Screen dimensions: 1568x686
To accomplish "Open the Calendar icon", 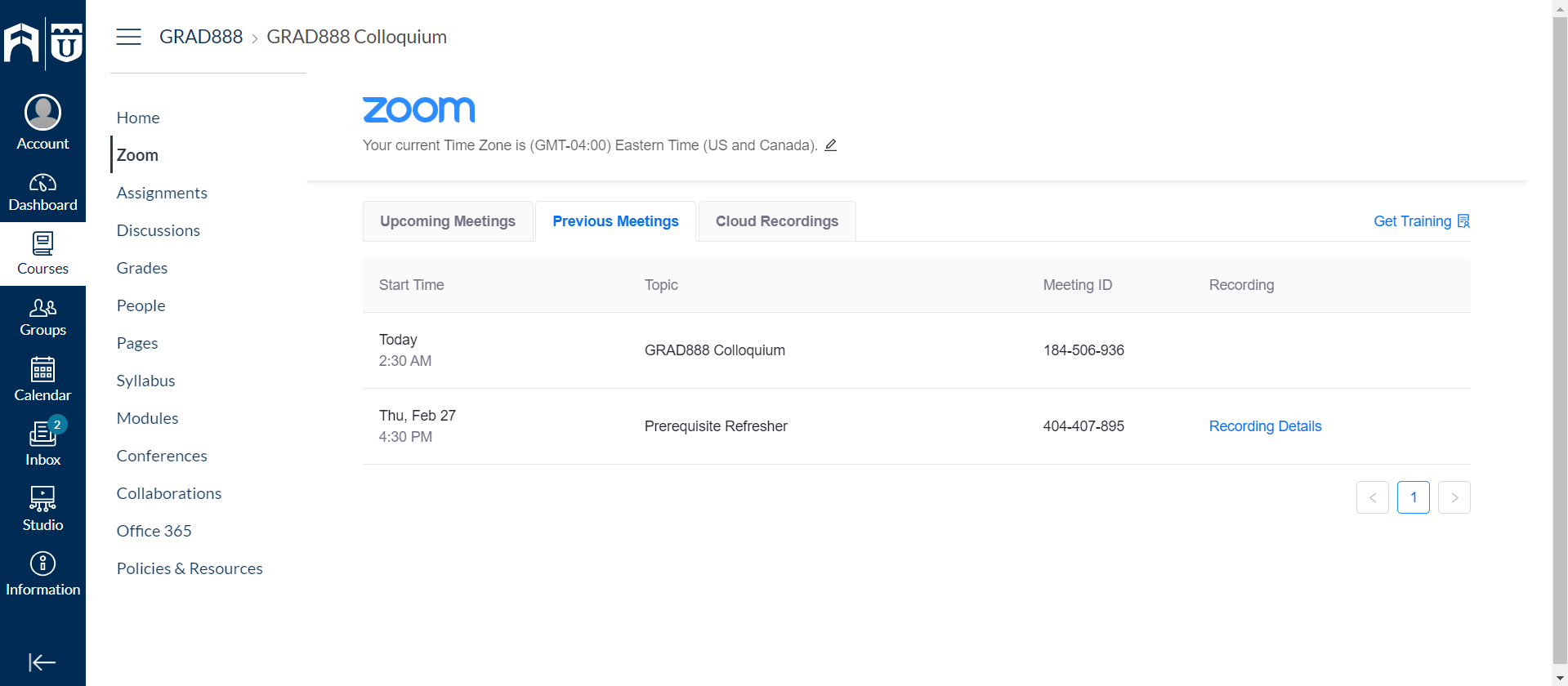I will click(x=42, y=370).
